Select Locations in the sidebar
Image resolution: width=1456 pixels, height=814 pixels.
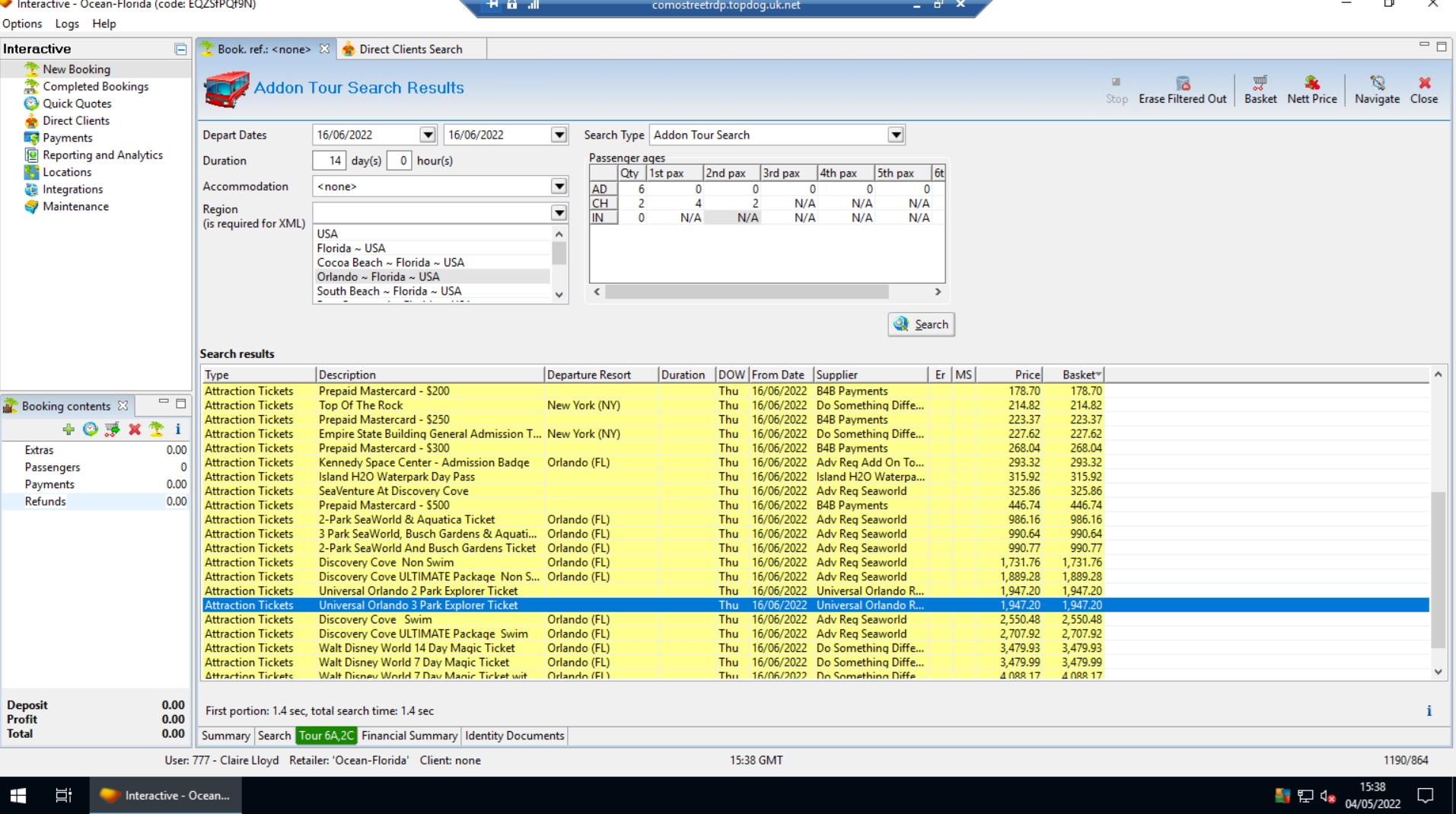click(67, 172)
